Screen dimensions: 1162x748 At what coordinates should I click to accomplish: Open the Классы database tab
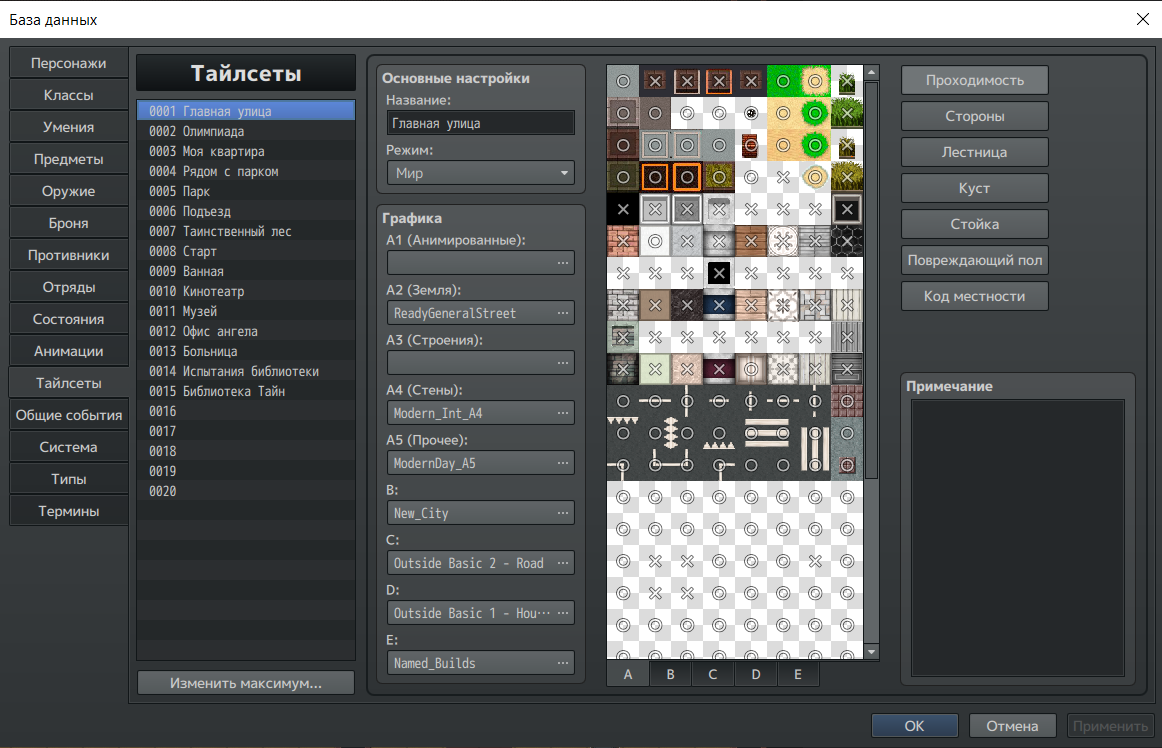(x=68, y=95)
